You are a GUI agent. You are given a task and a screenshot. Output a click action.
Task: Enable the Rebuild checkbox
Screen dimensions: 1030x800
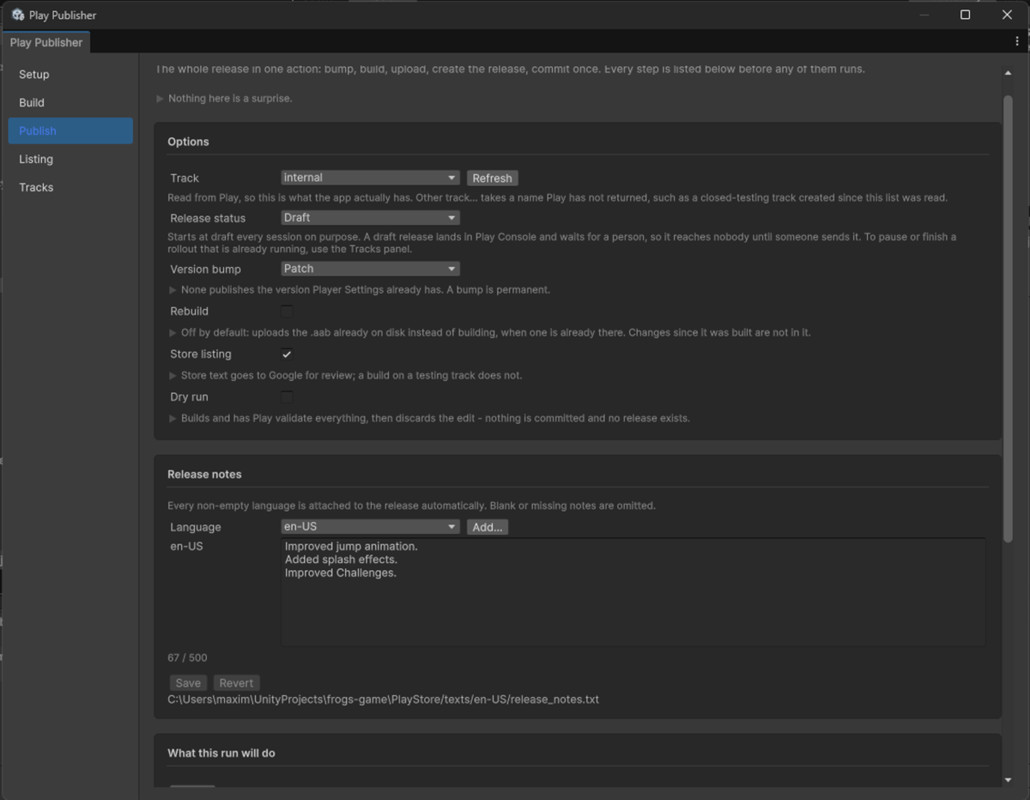click(x=287, y=311)
